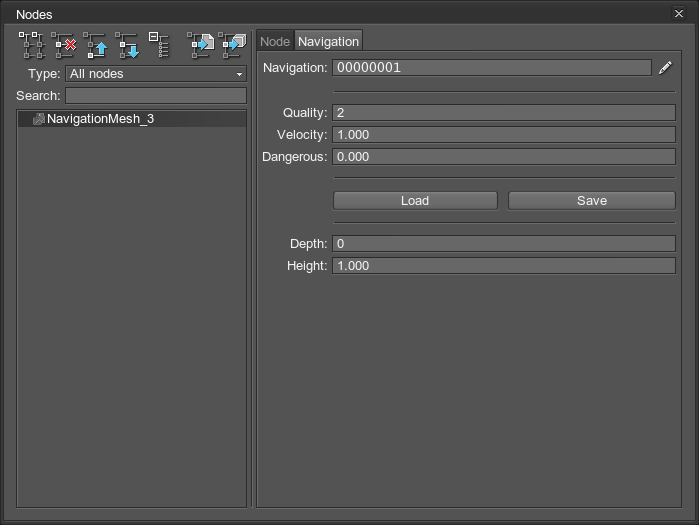Viewport: 699px width, 525px height.
Task: Move node down with the down-arrow icon
Action: click(127, 45)
